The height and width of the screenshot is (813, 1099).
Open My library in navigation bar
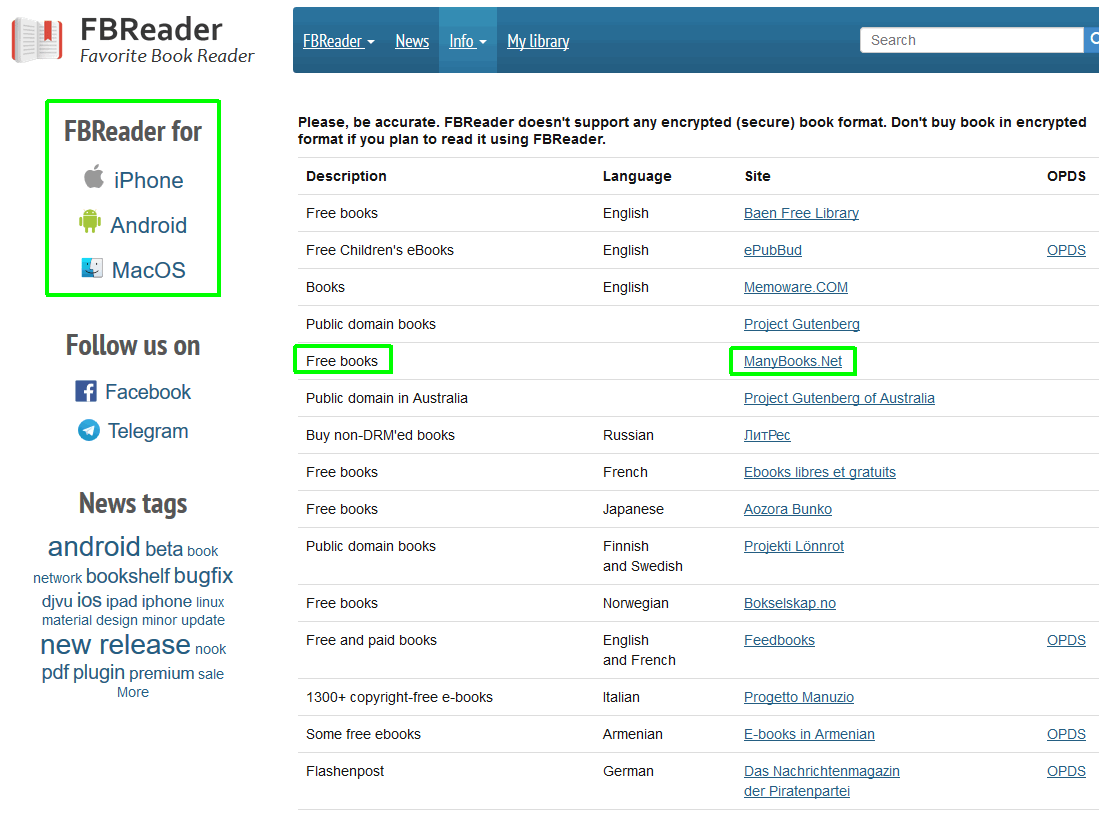(x=538, y=41)
